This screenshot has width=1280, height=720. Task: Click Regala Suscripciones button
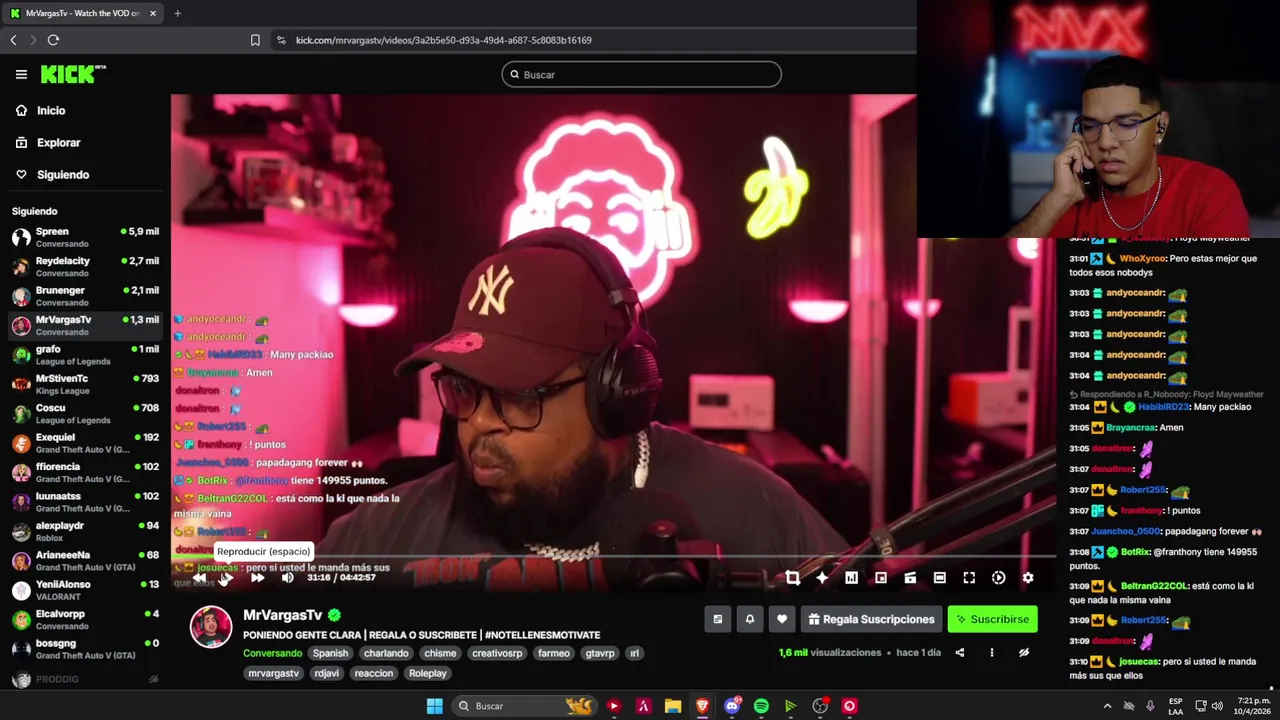pyautogui.click(x=871, y=619)
